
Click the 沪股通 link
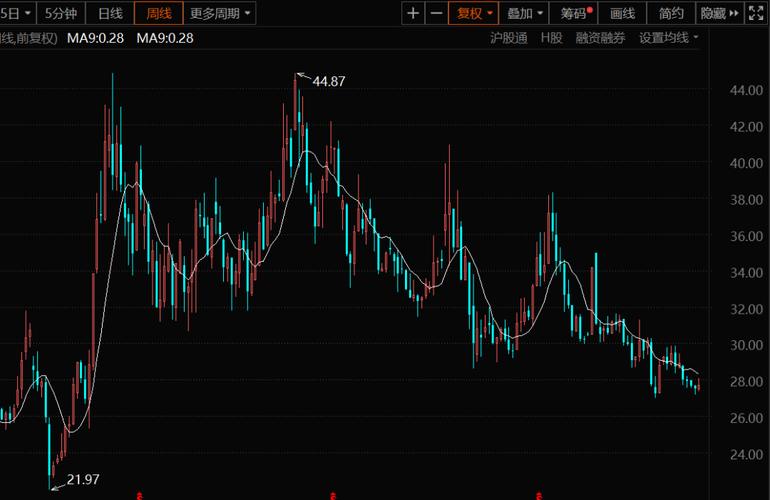[x=508, y=37]
